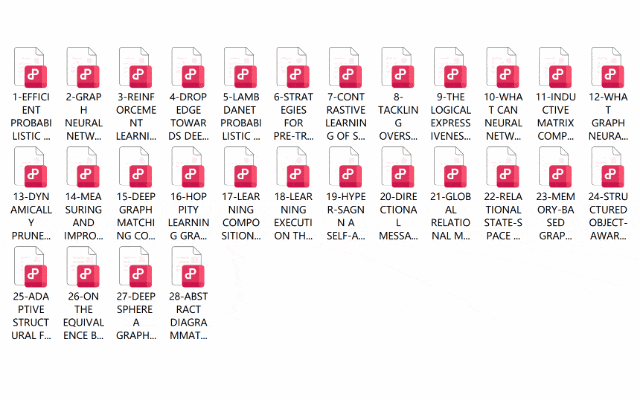Select 15-DEEP GRAPH MATCHING file icon

tap(136, 167)
